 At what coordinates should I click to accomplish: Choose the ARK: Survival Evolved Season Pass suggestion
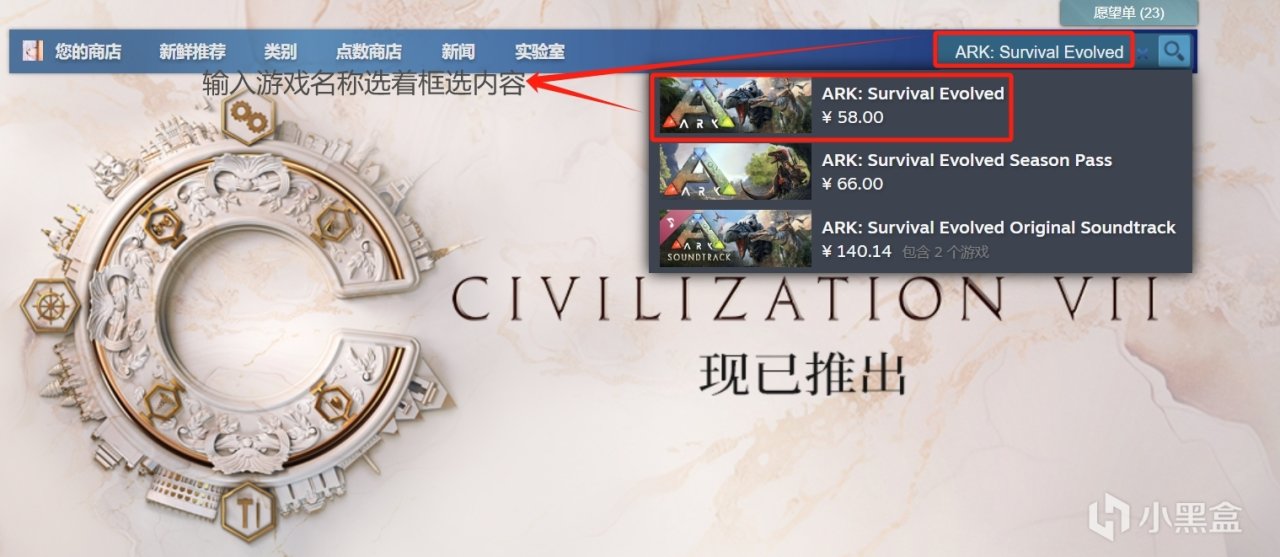tap(920, 171)
